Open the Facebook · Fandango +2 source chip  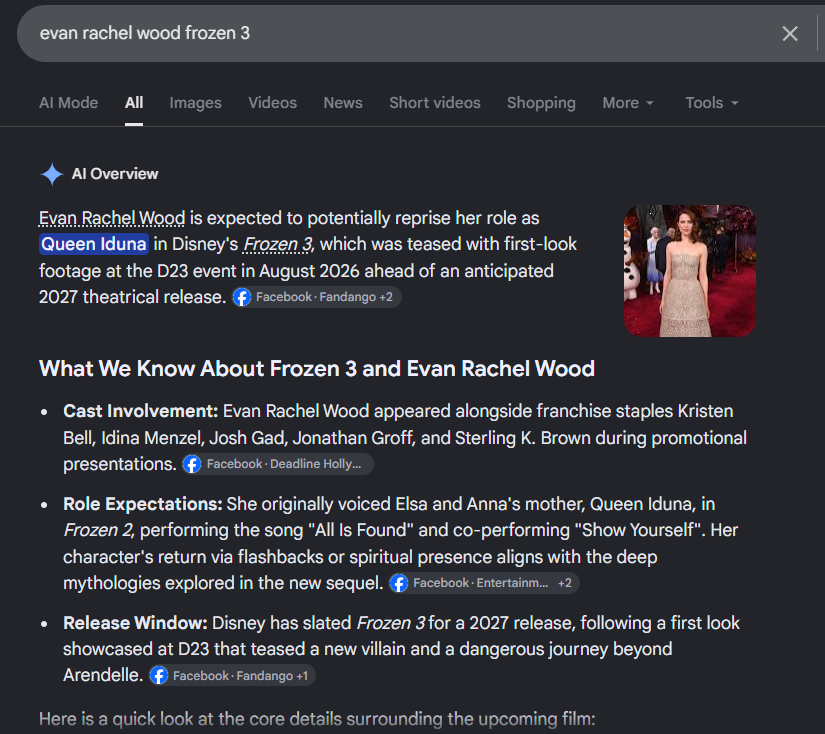click(x=317, y=297)
